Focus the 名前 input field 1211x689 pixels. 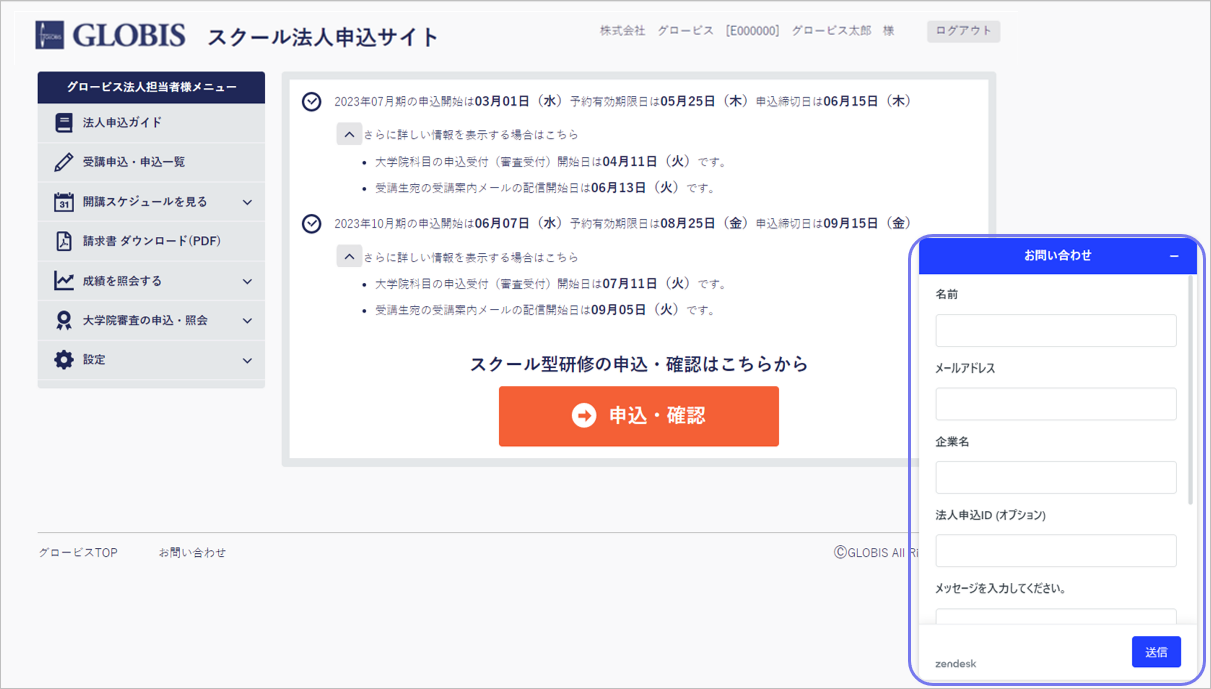point(1056,331)
